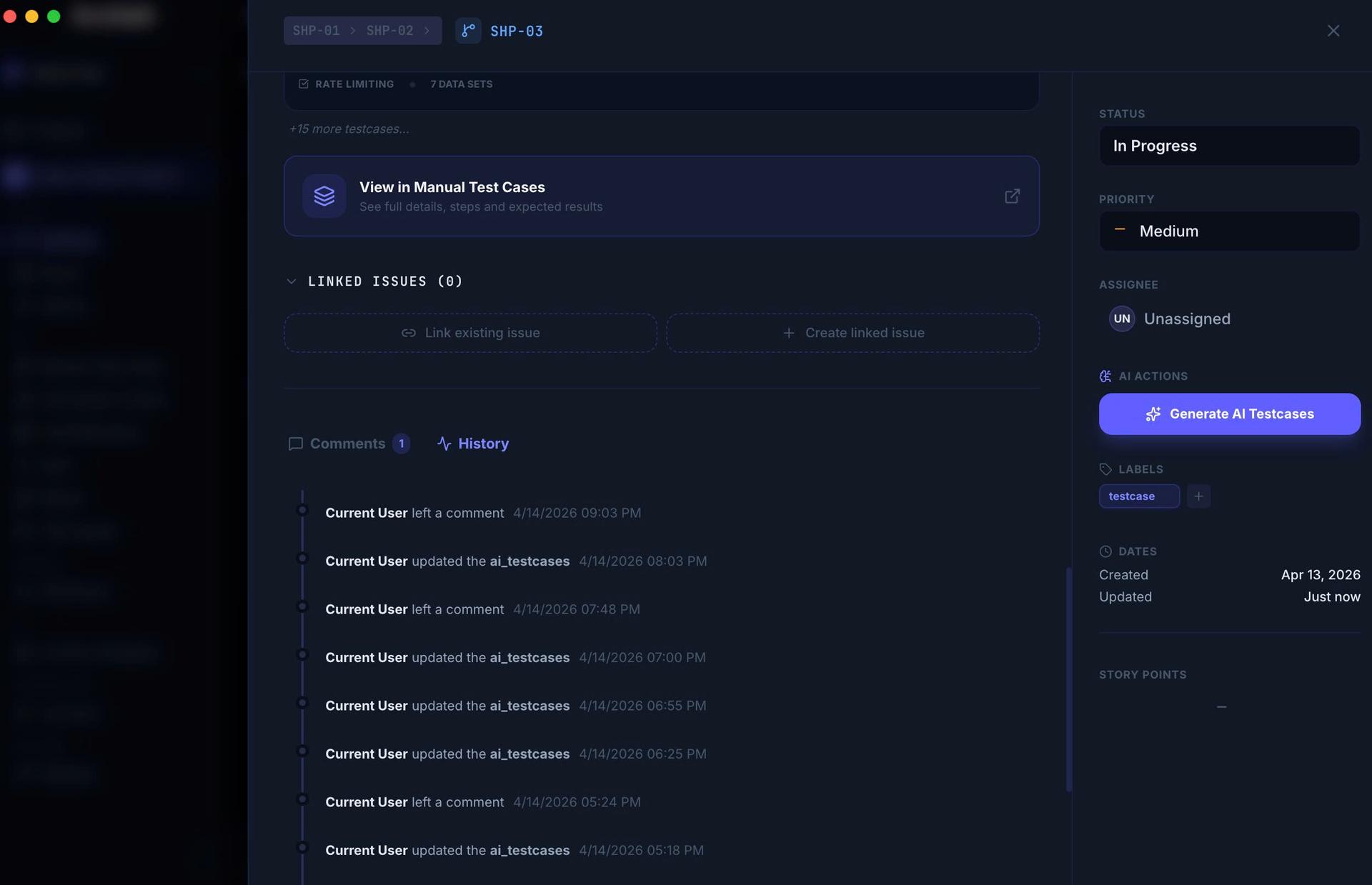
Task: Open SHP-01 in the breadcrumb
Action: coord(316,31)
